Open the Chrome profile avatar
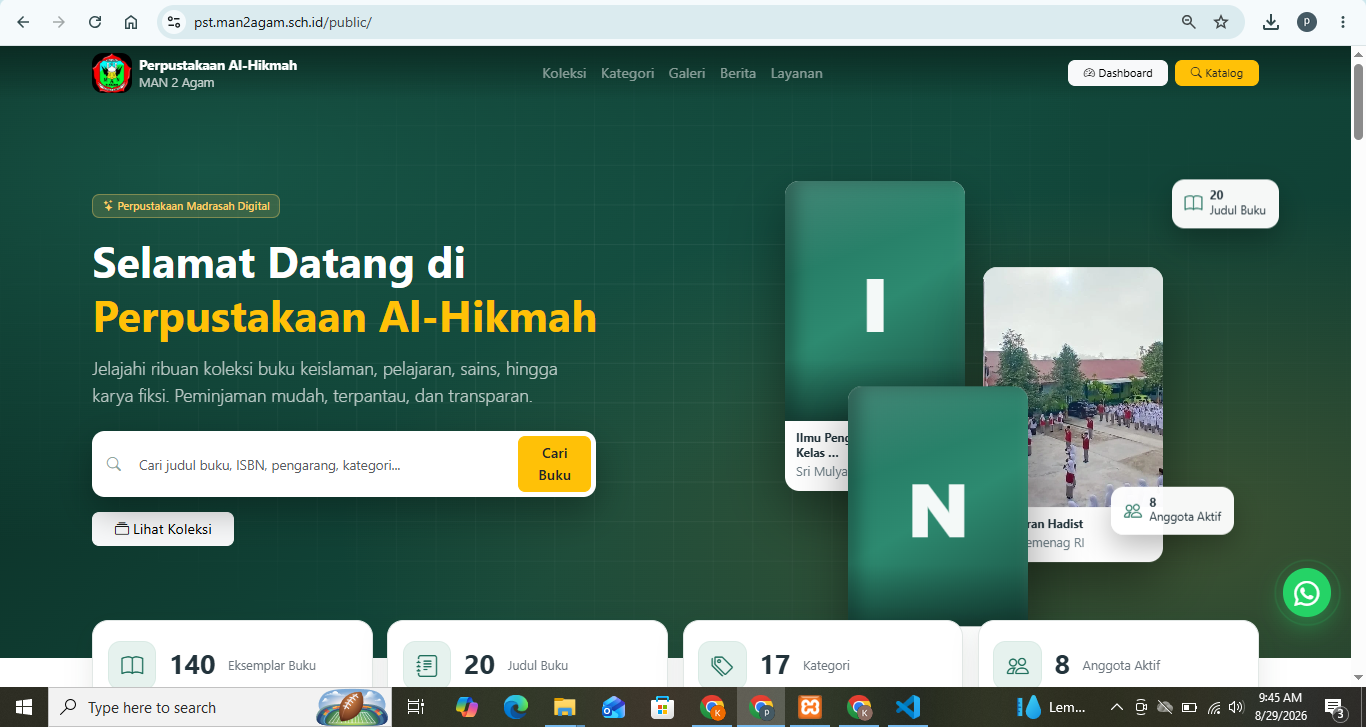This screenshot has width=1366, height=727. (1307, 22)
